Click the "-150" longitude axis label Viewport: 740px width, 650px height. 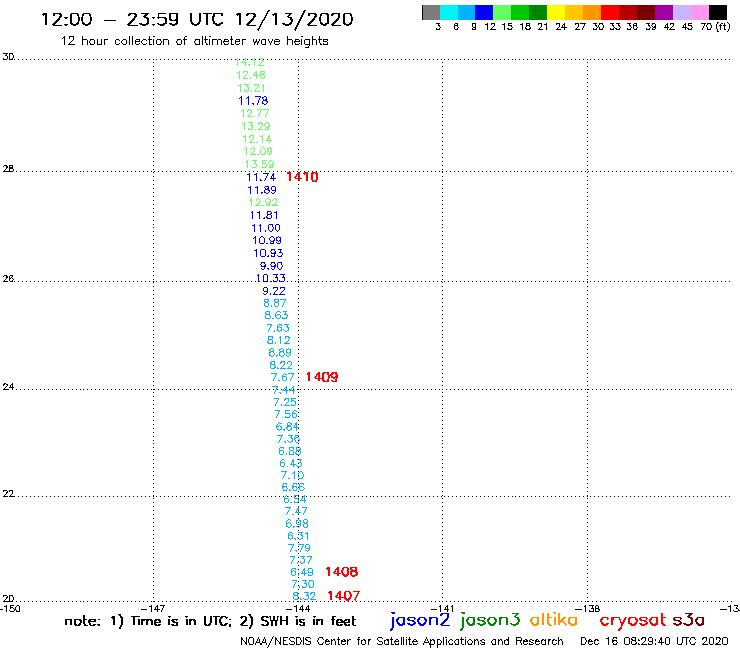coord(10,608)
